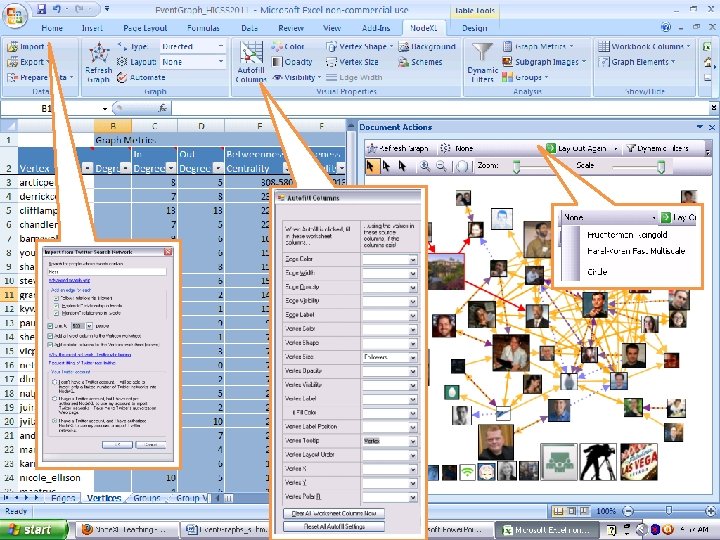720x540 pixels.
Task: Click the Color icon in Visual Properties
Action: click(x=277, y=46)
